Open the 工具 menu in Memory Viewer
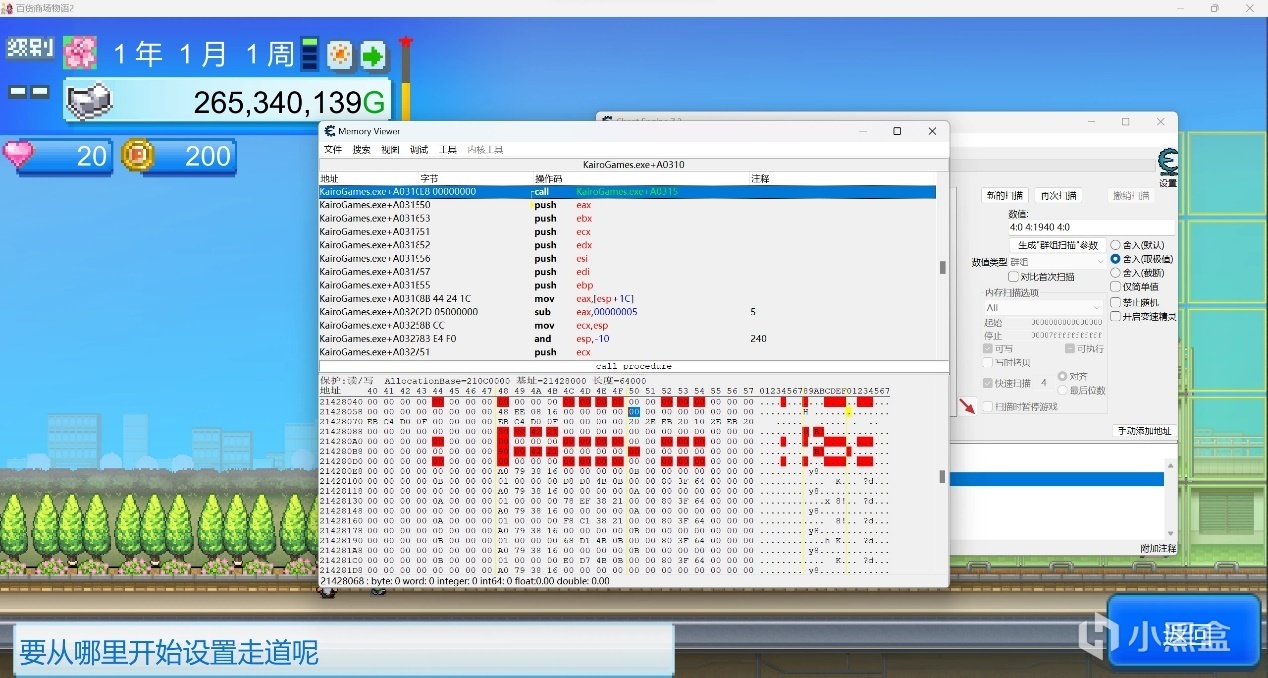1268x678 pixels. (x=448, y=149)
